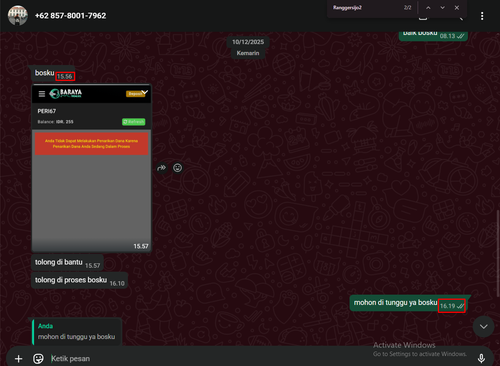Click the 15.57 timestamp on image
500x366 pixels.
(x=141, y=246)
